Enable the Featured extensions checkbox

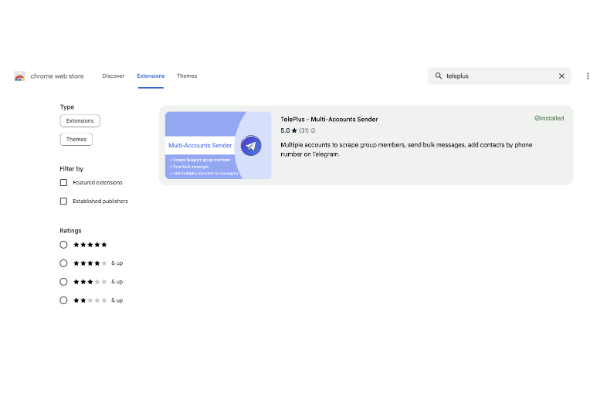pos(64,183)
